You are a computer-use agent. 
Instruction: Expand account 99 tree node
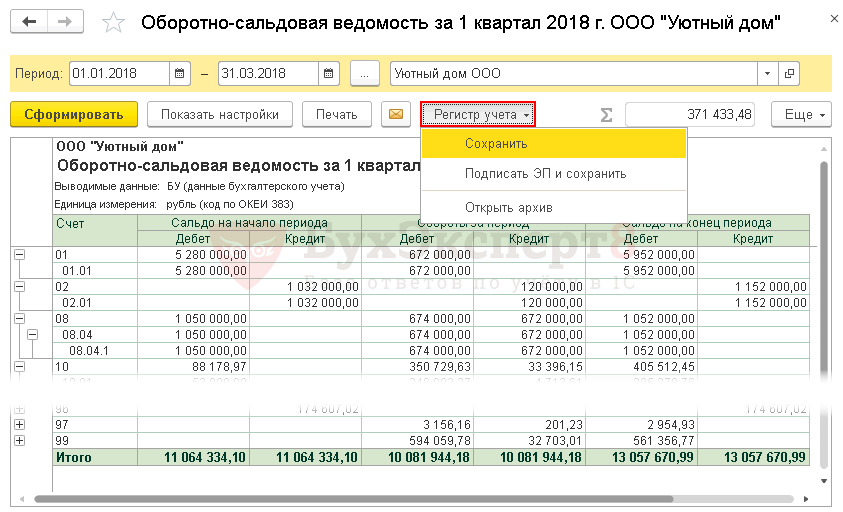(x=19, y=441)
